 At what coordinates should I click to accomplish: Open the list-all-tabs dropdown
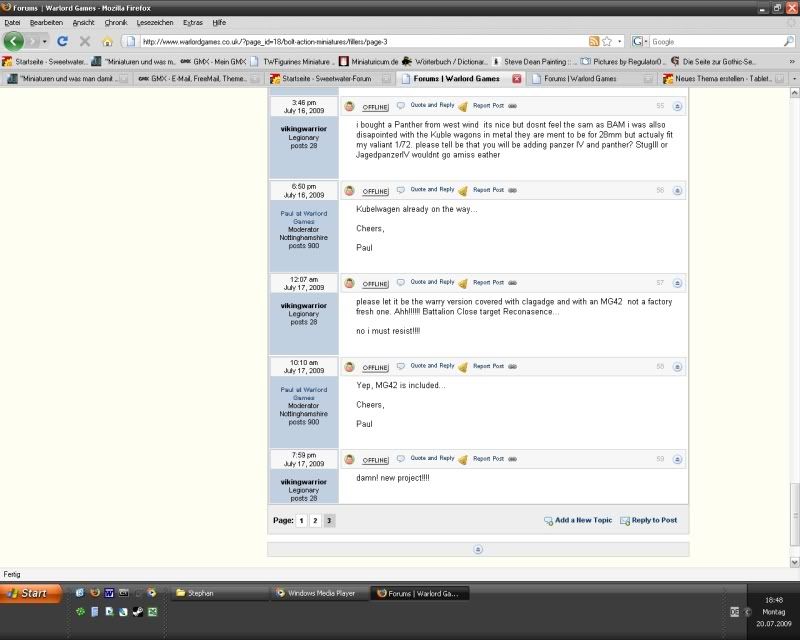794,79
